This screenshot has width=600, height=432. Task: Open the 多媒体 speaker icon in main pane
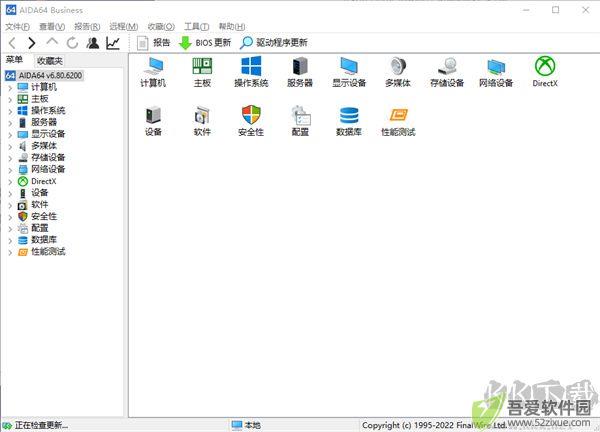pos(398,72)
